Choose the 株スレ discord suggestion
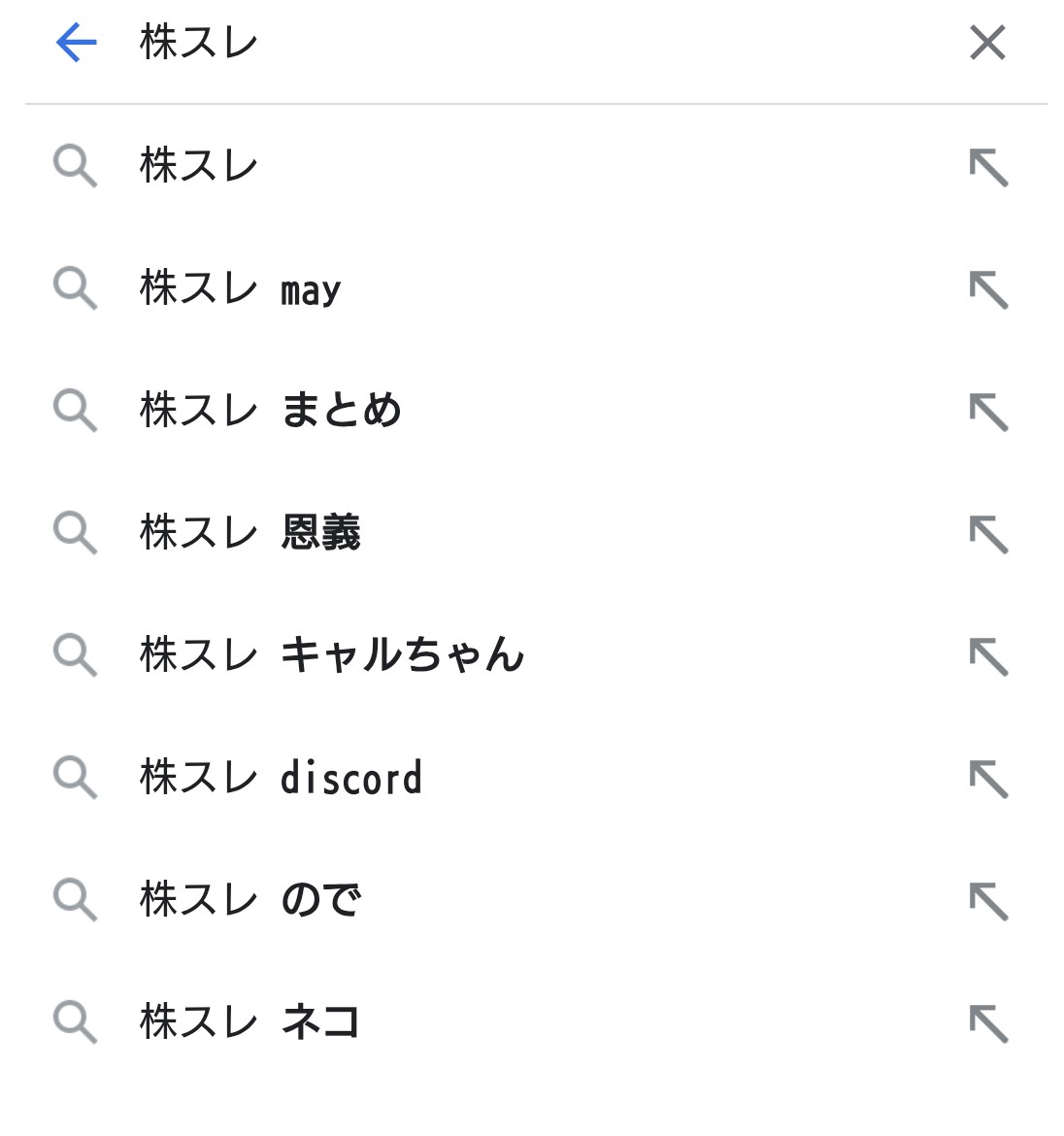The height and width of the screenshot is (1136, 1064). [282, 778]
